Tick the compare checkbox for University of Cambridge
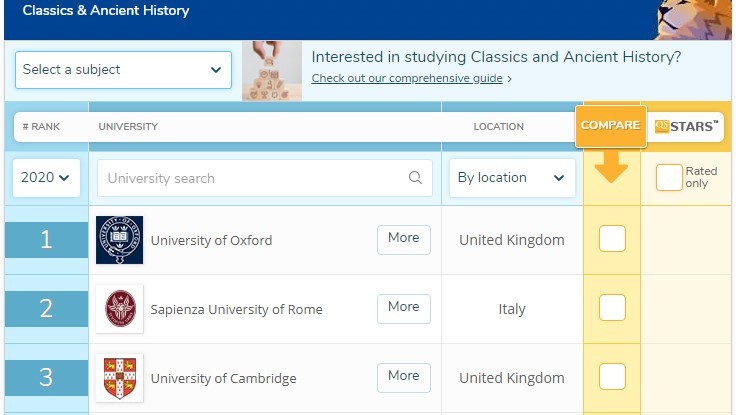Viewport: 736px width, 415px height. 612,377
